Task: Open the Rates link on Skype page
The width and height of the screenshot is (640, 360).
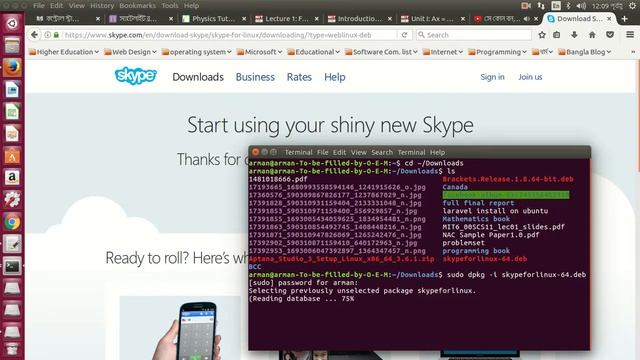Action: [299, 77]
